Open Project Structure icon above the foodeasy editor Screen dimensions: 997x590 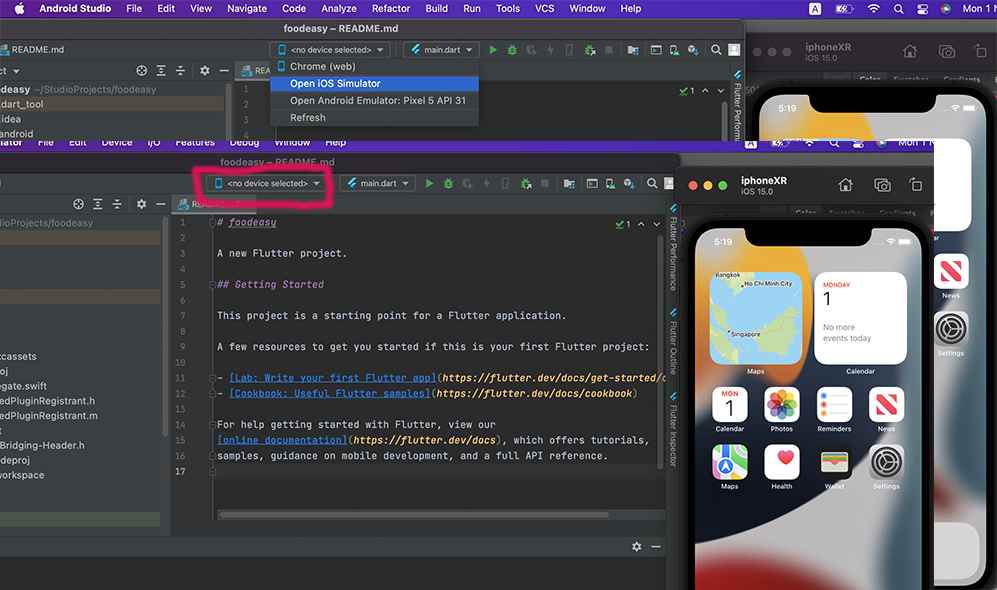click(569, 183)
